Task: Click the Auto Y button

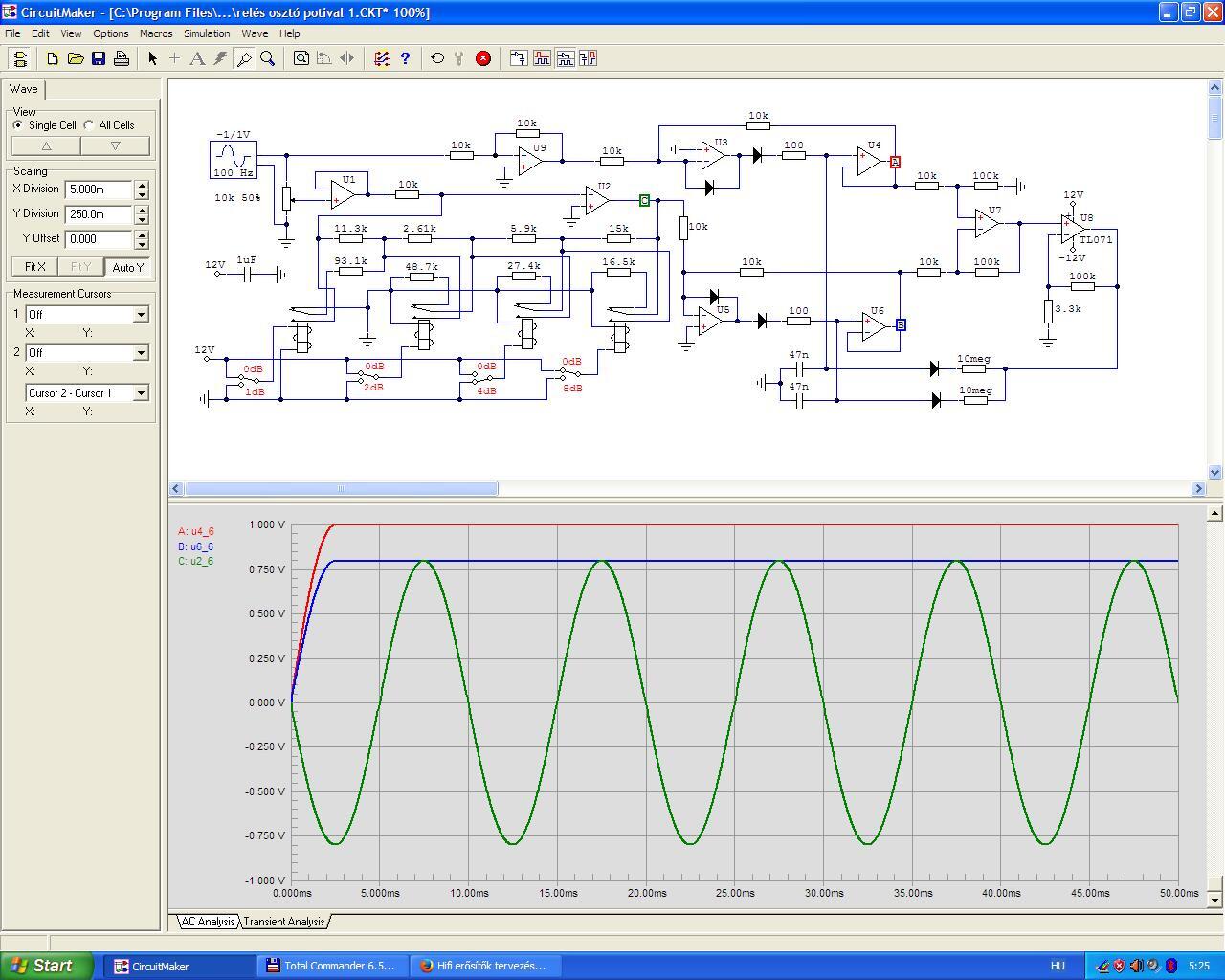Action: [x=127, y=267]
